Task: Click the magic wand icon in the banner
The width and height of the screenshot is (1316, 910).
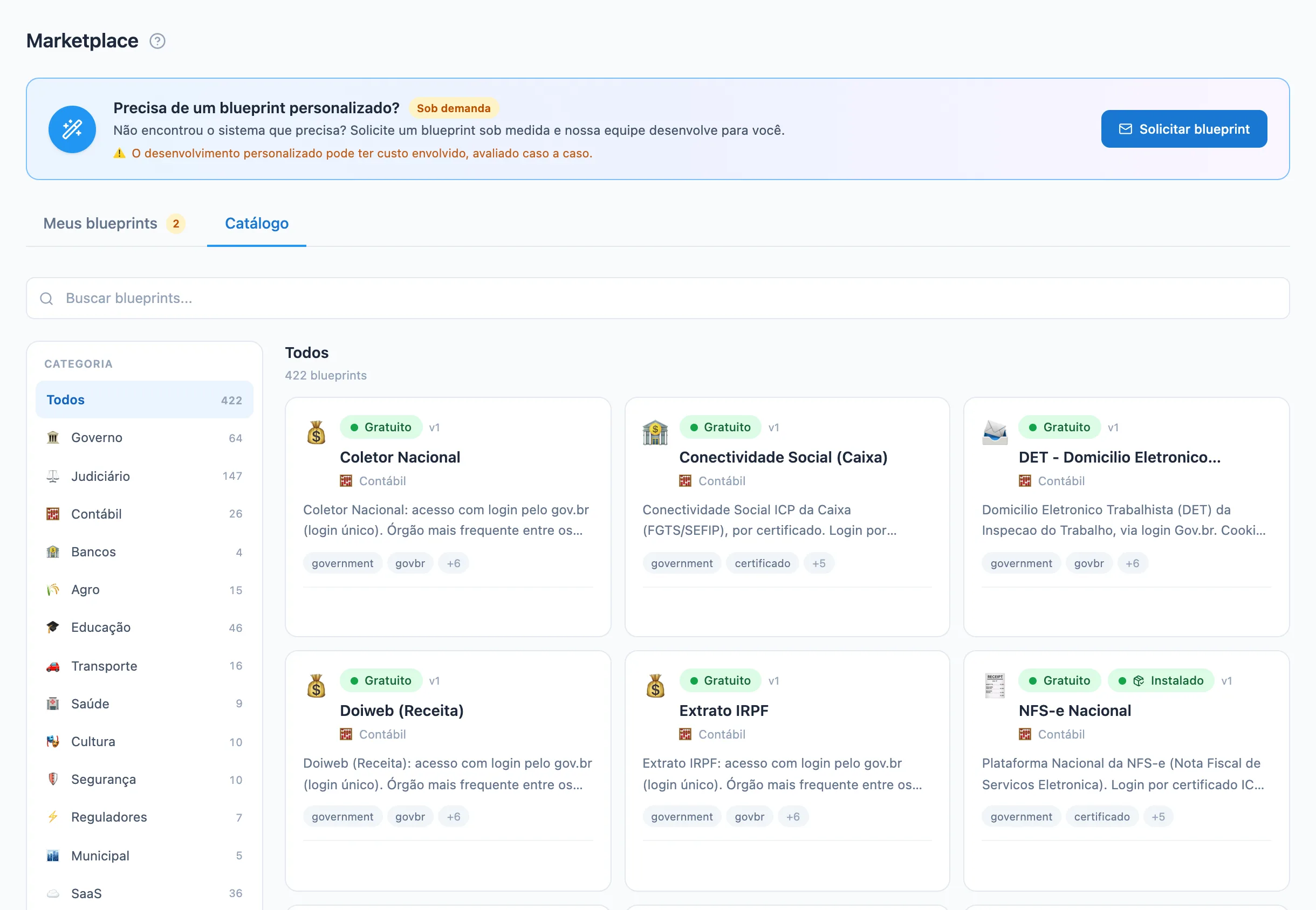Action: (x=72, y=129)
